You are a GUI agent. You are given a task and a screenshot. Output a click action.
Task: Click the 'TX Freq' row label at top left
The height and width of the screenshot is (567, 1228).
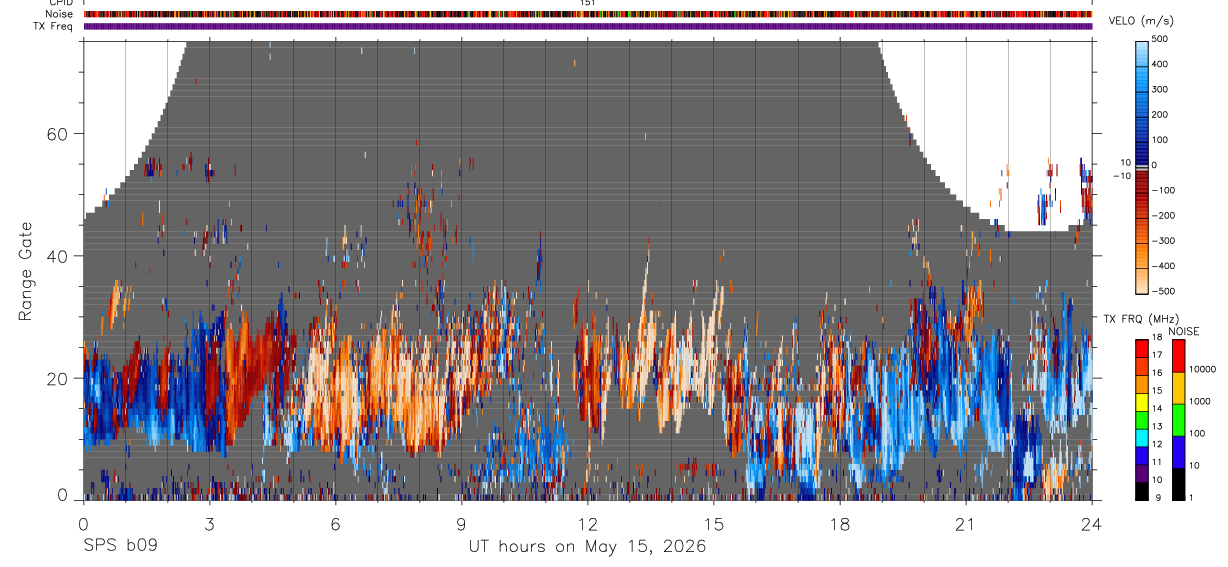53,26
